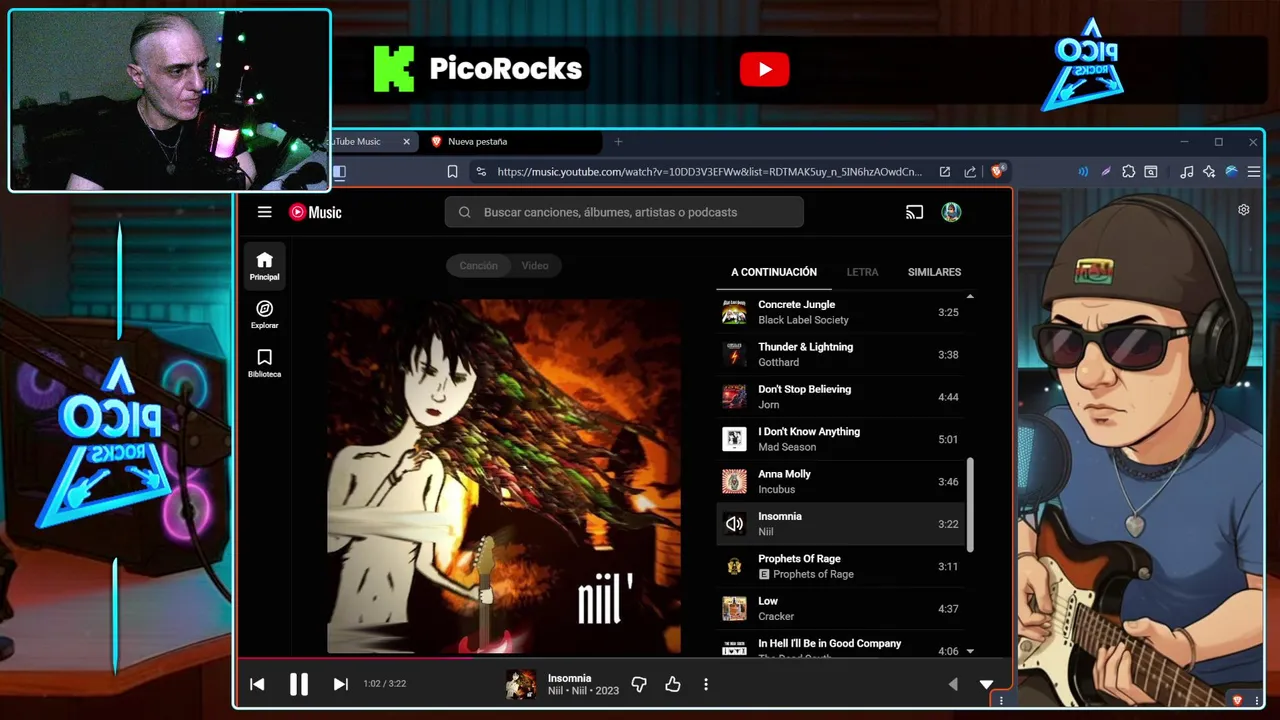The width and height of the screenshot is (1280, 720).
Task: Open settings gear on new tab page
Action: pos(1244,210)
